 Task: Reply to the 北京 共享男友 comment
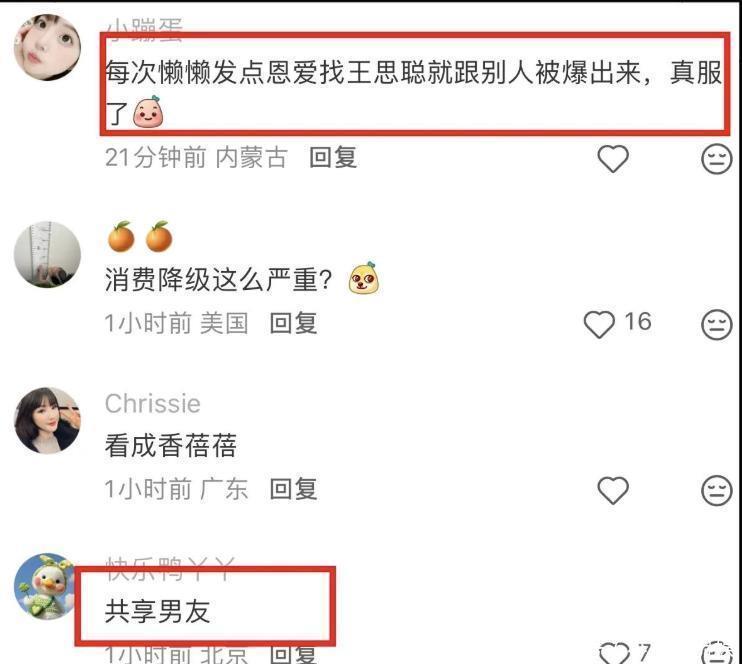click(x=293, y=655)
